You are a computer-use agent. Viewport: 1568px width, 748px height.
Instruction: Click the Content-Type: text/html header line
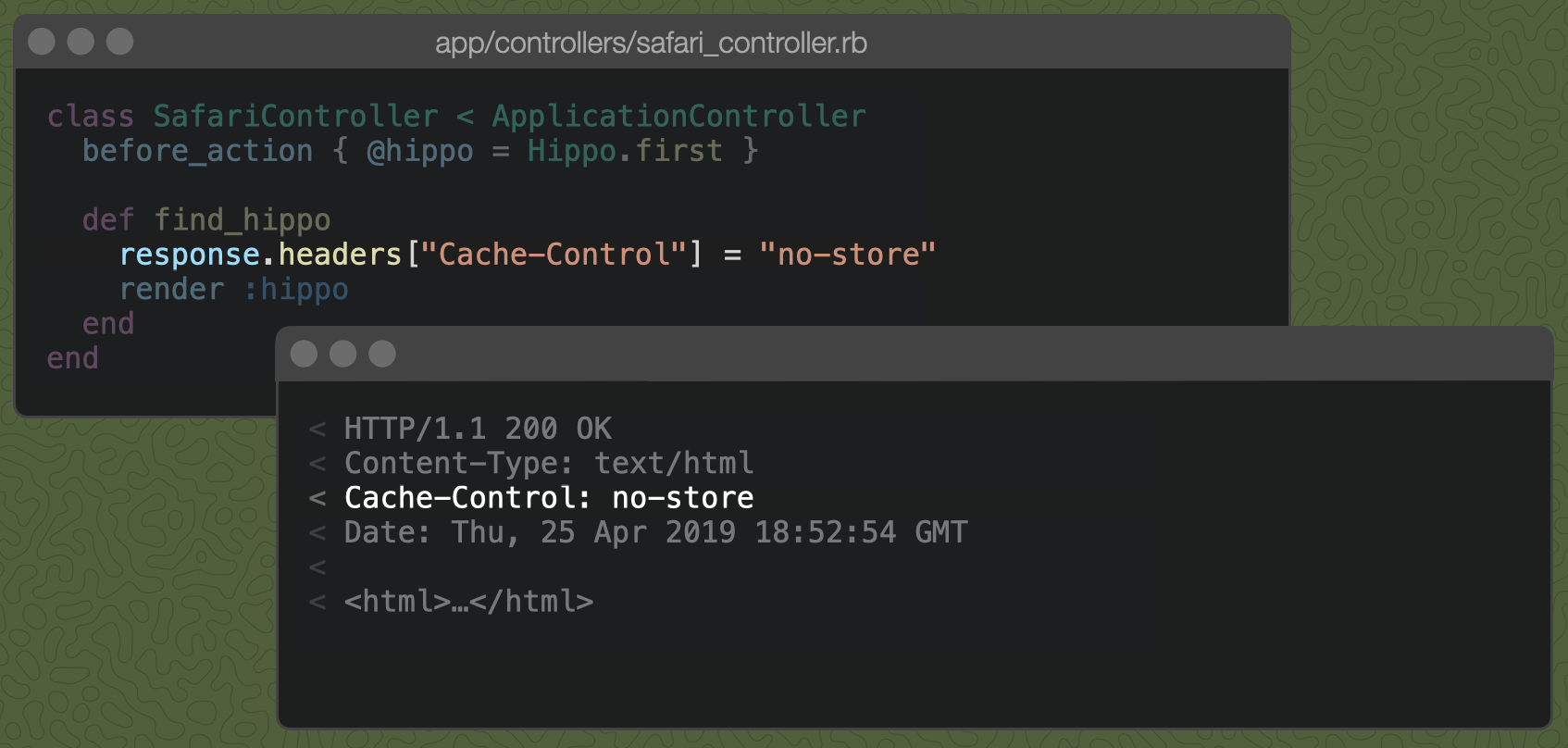pyautogui.click(x=548, y=463)
